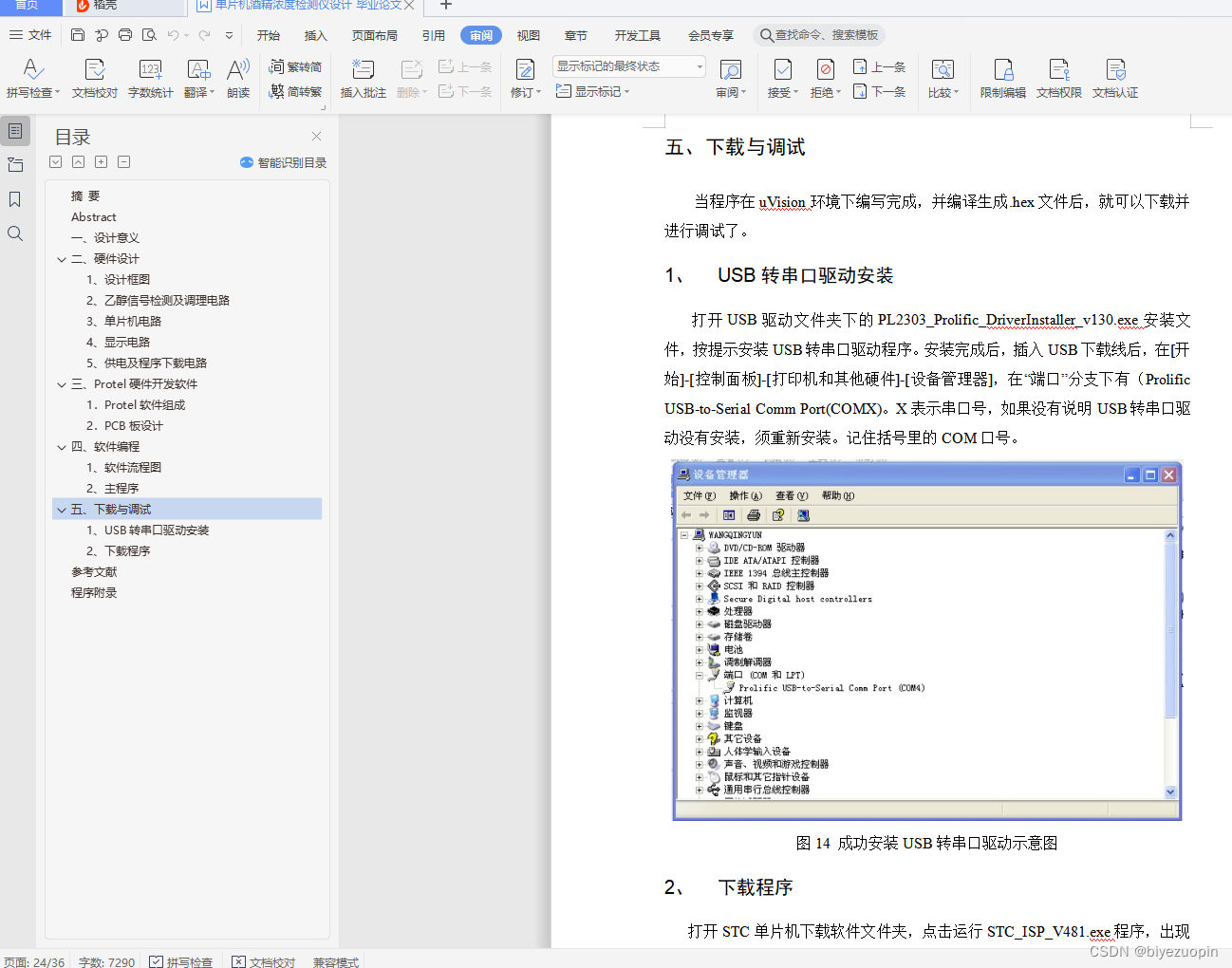Click the level-up arrow button in 目录 panel
Image resolution: width=1232 pixels, height=968 pixels.
coord(79,162)
